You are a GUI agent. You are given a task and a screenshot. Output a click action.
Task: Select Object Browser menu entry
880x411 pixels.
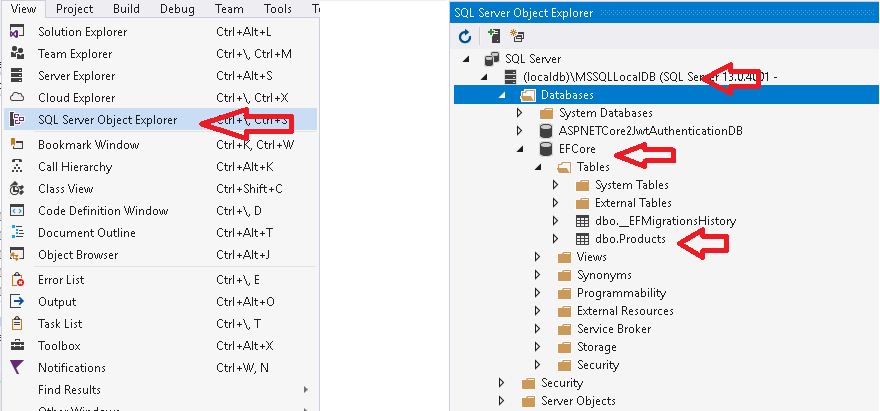pyautogui.click(x=161, y=254)
